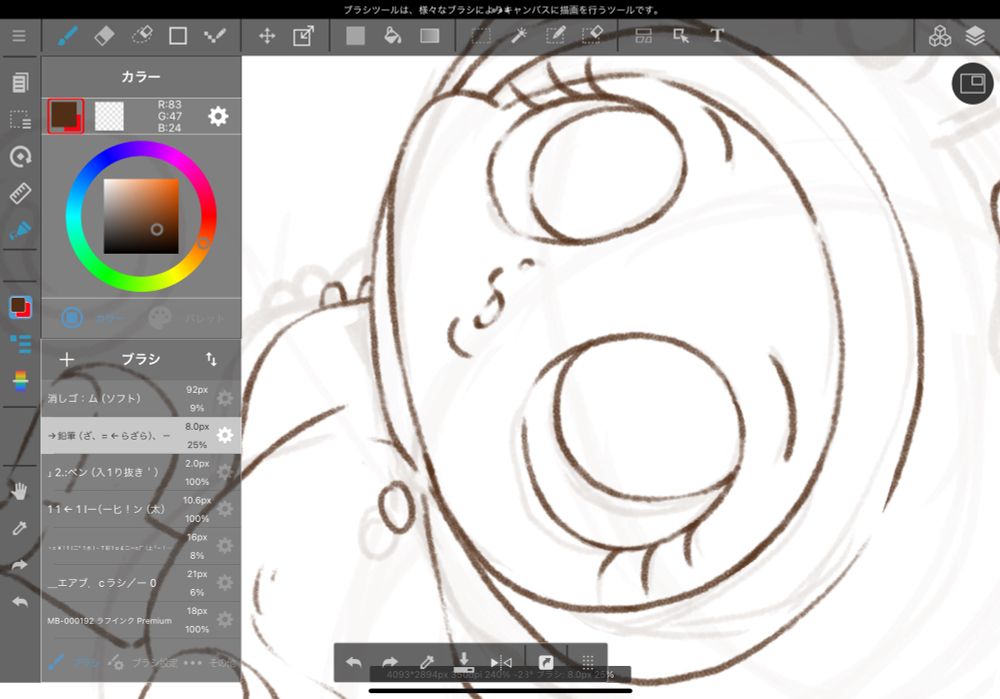Select the rectangular selection tool
The width and height of the screenshot is (1000, 699).
tap(481, 36)
